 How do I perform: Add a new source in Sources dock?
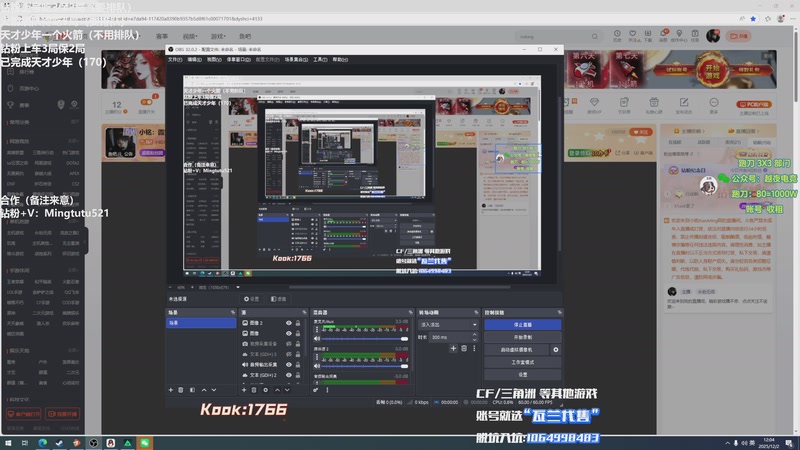(244, 390)
